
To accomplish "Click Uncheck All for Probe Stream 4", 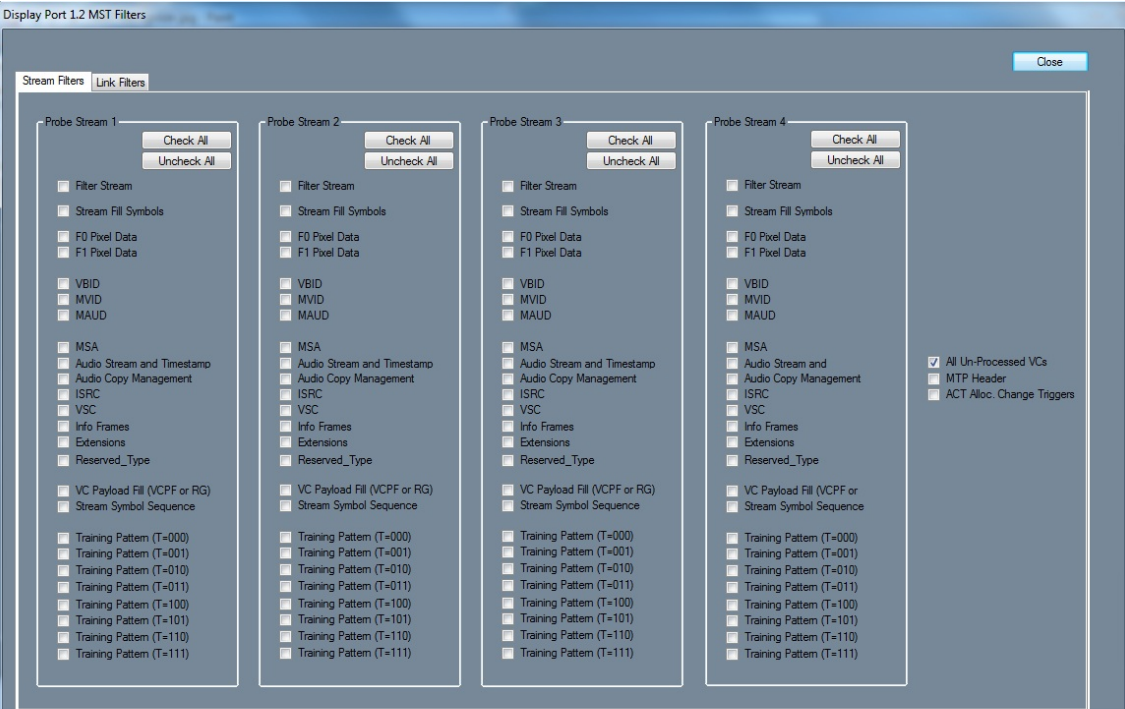I will click(855, 160).
